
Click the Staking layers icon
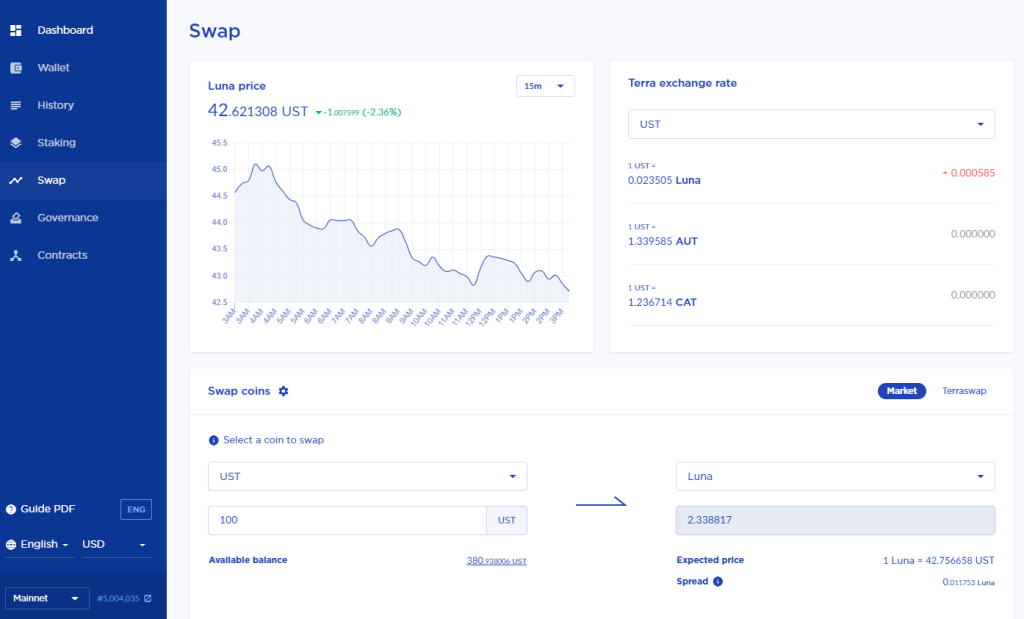pyautogui.click(x=16, y=142)
